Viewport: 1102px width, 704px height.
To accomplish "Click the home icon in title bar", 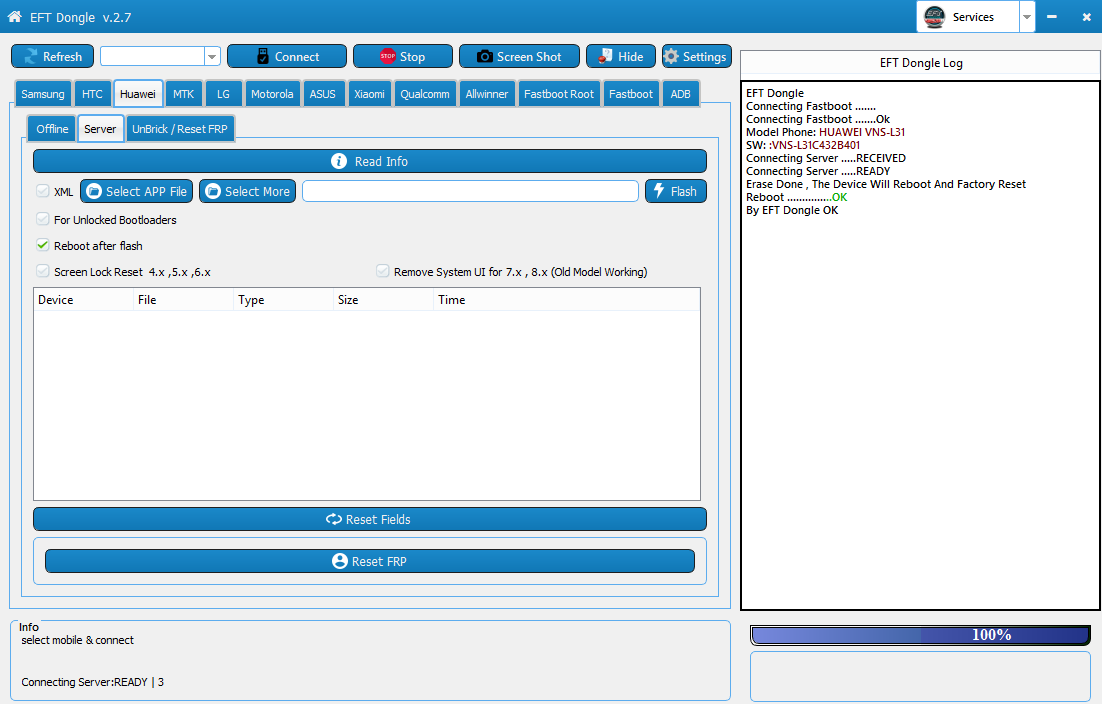I will (x=15, y=18).
